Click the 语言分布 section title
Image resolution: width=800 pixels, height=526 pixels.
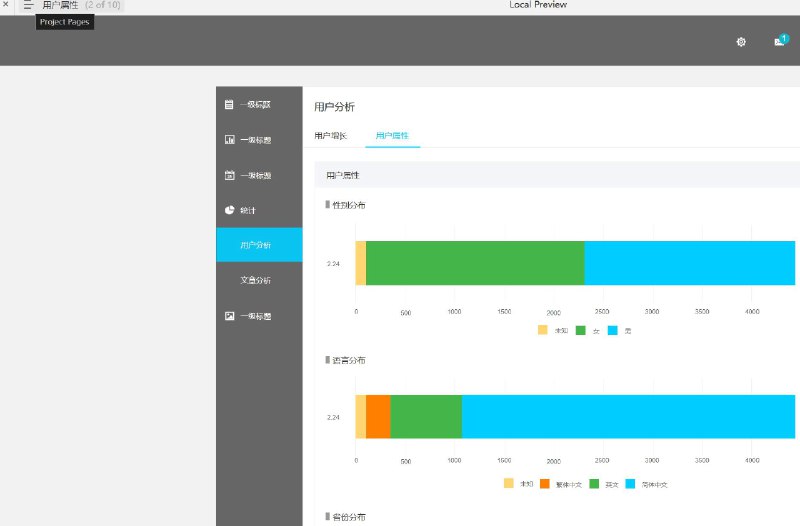tap(349, 360)
